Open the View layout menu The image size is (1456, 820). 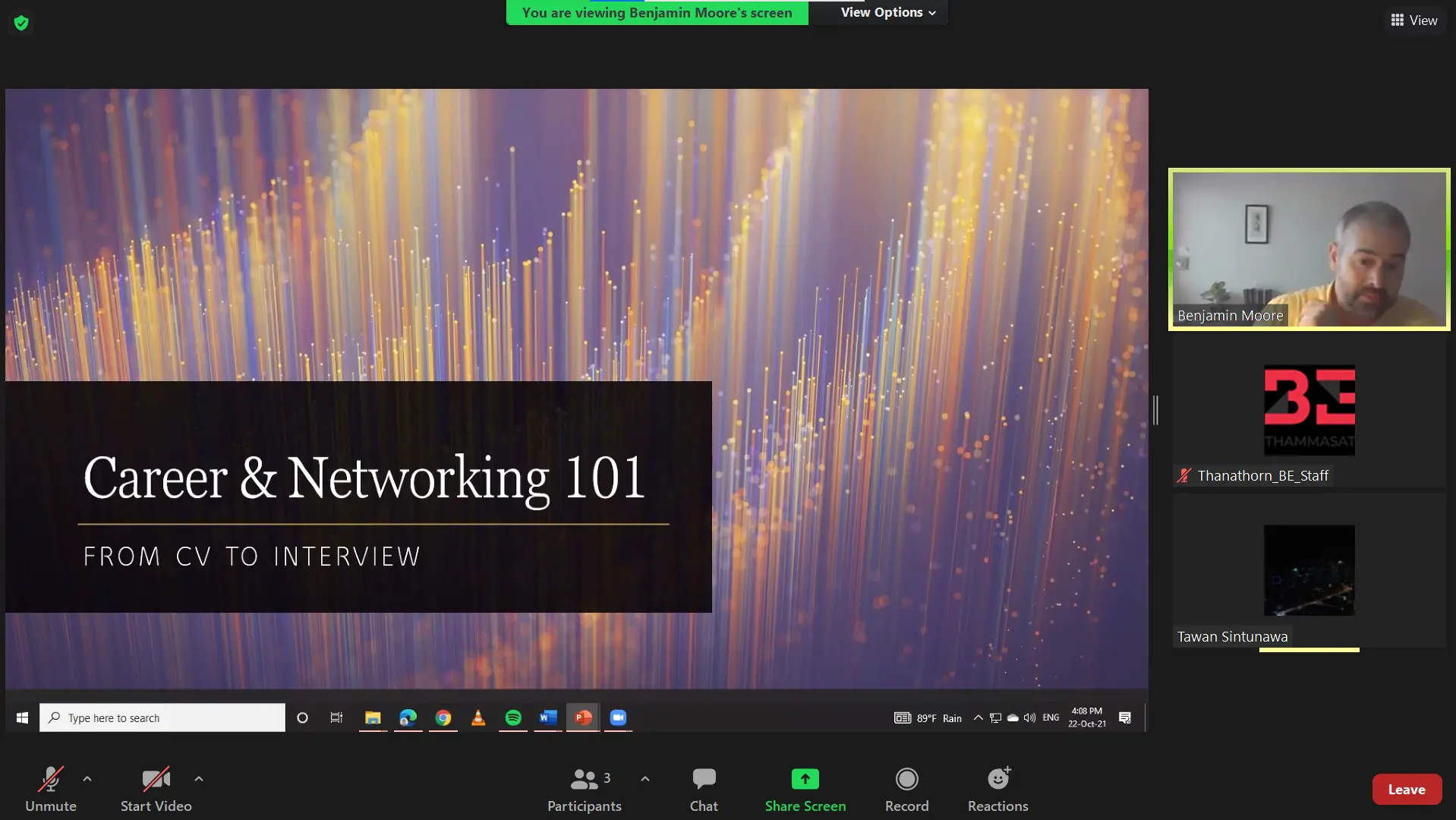(1413, 20)
